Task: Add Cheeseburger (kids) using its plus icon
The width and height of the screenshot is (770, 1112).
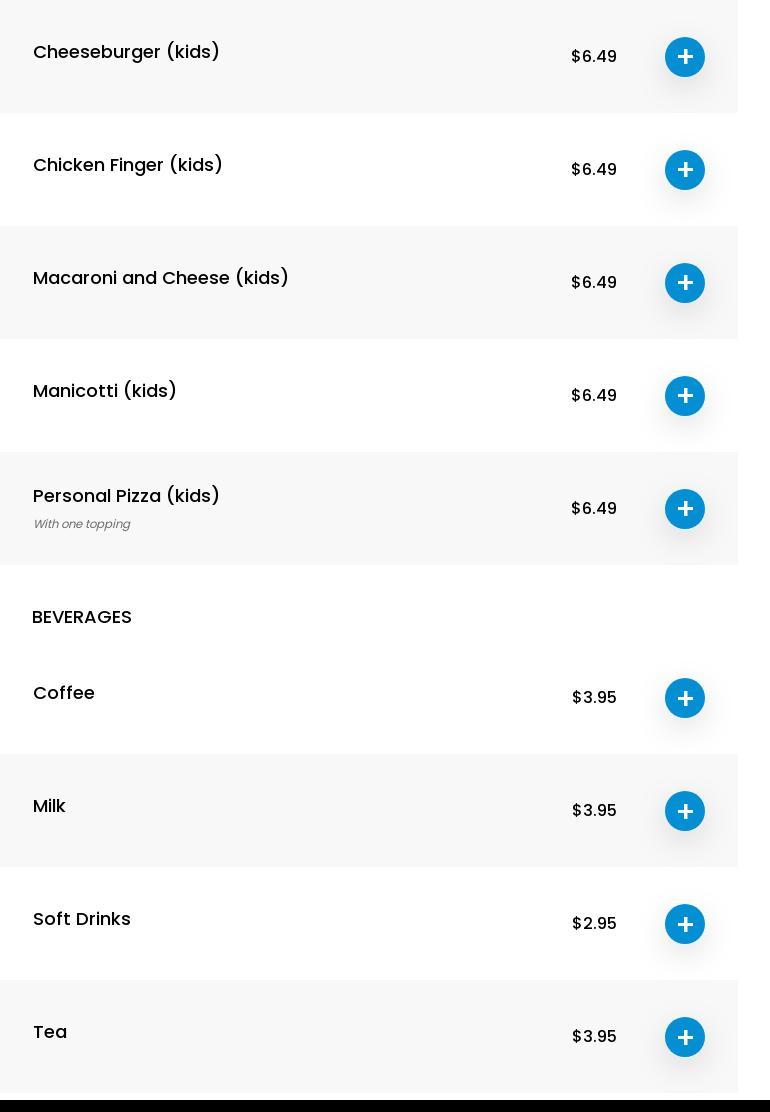Action: click(685, 57)
